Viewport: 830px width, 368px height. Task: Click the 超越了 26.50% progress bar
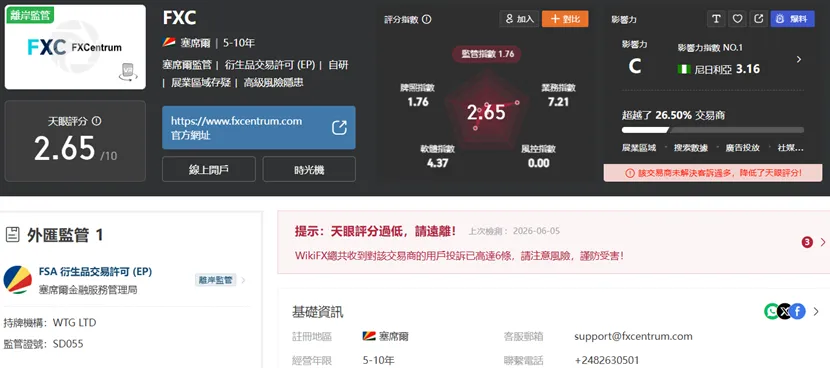click(x=712, y=130)
